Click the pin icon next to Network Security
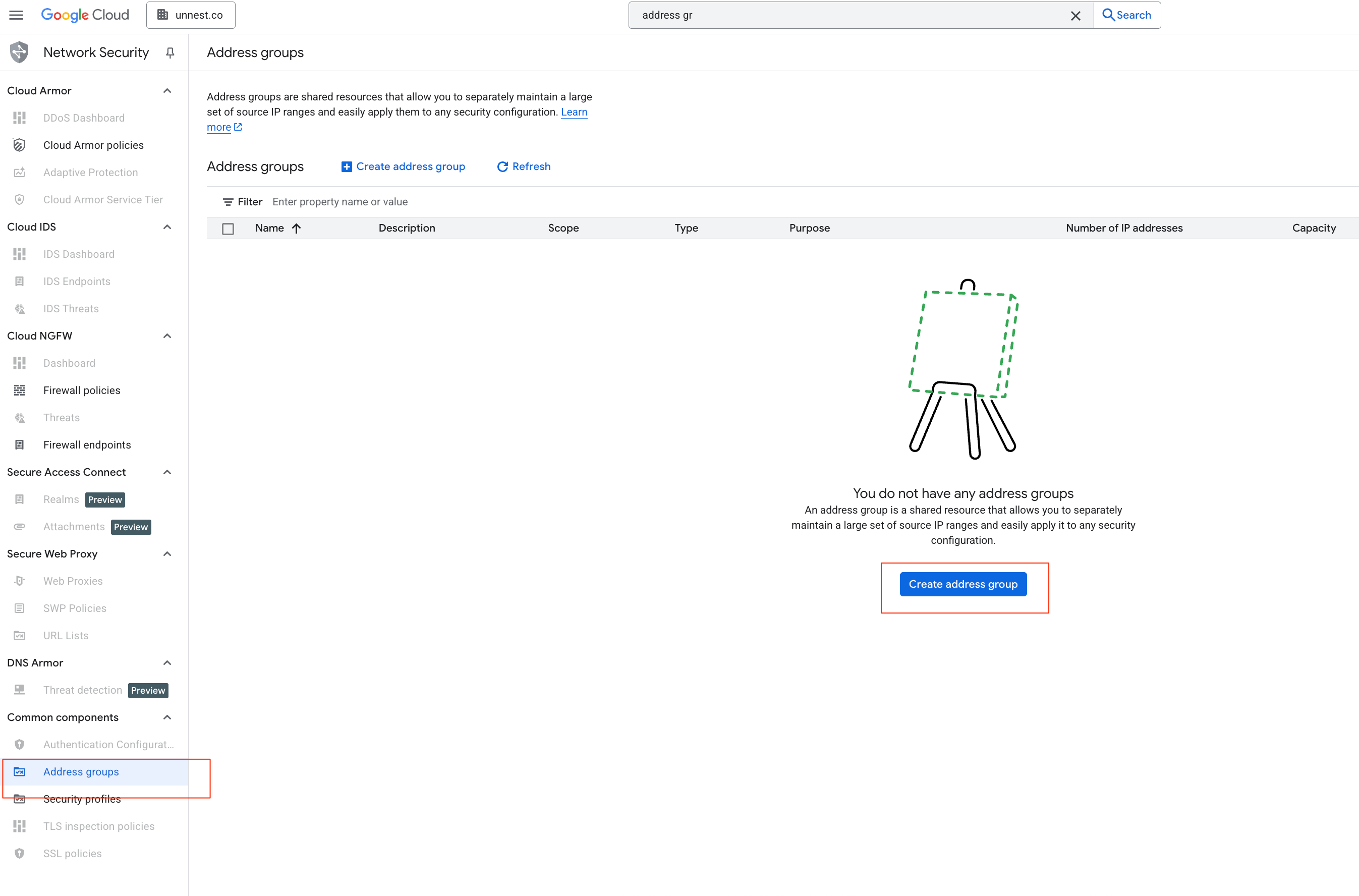Viewport: 1359px width, 896px height. 169,52
